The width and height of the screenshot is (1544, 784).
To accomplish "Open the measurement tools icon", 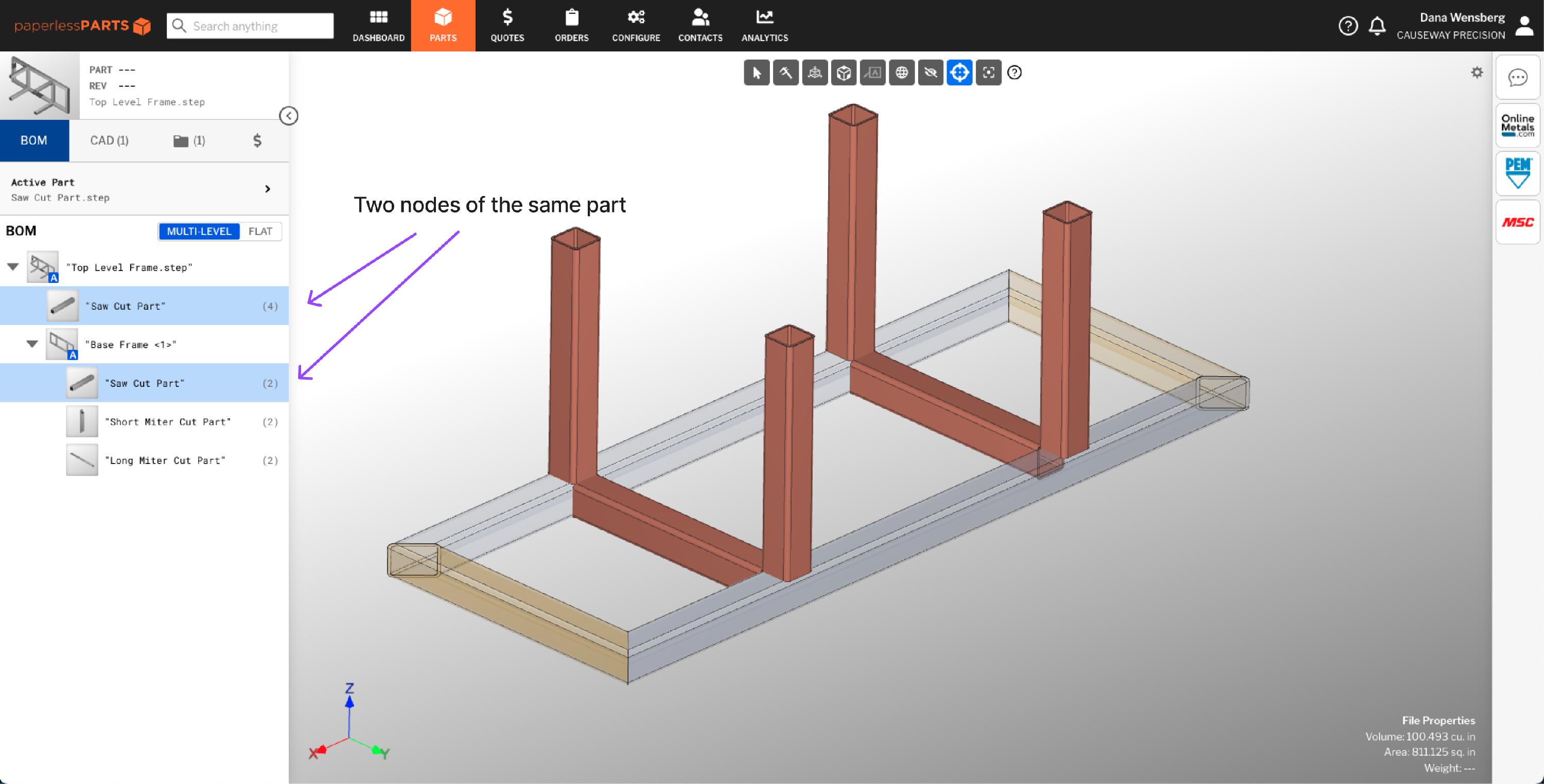I will tap(786, 73).
